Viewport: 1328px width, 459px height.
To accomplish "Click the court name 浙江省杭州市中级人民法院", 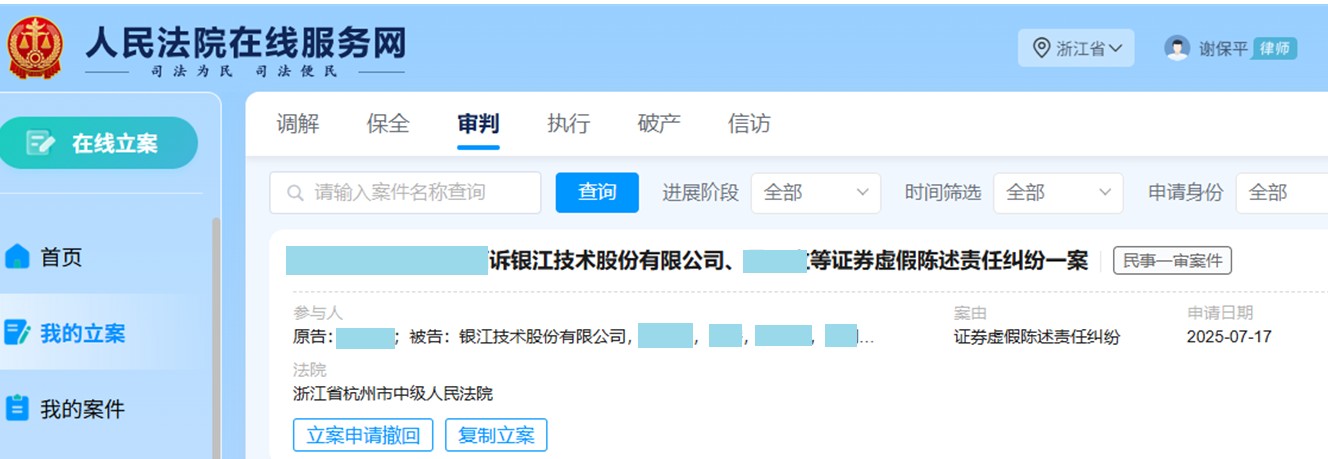I will (393, 394).
